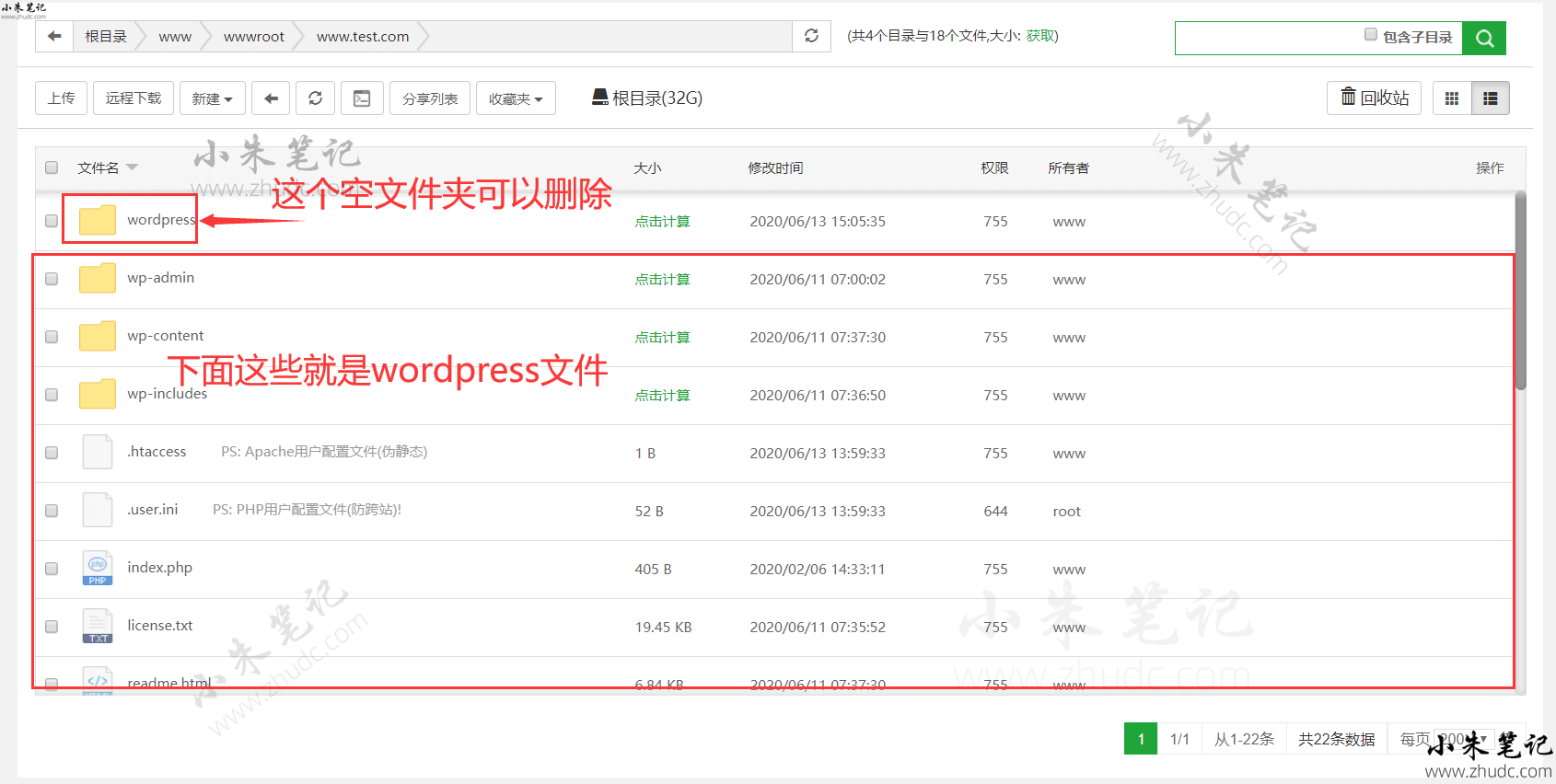This screenshot has width=1556, height=784.
Task: Focus the file search input field
Action: click(x=1266, y=38)
